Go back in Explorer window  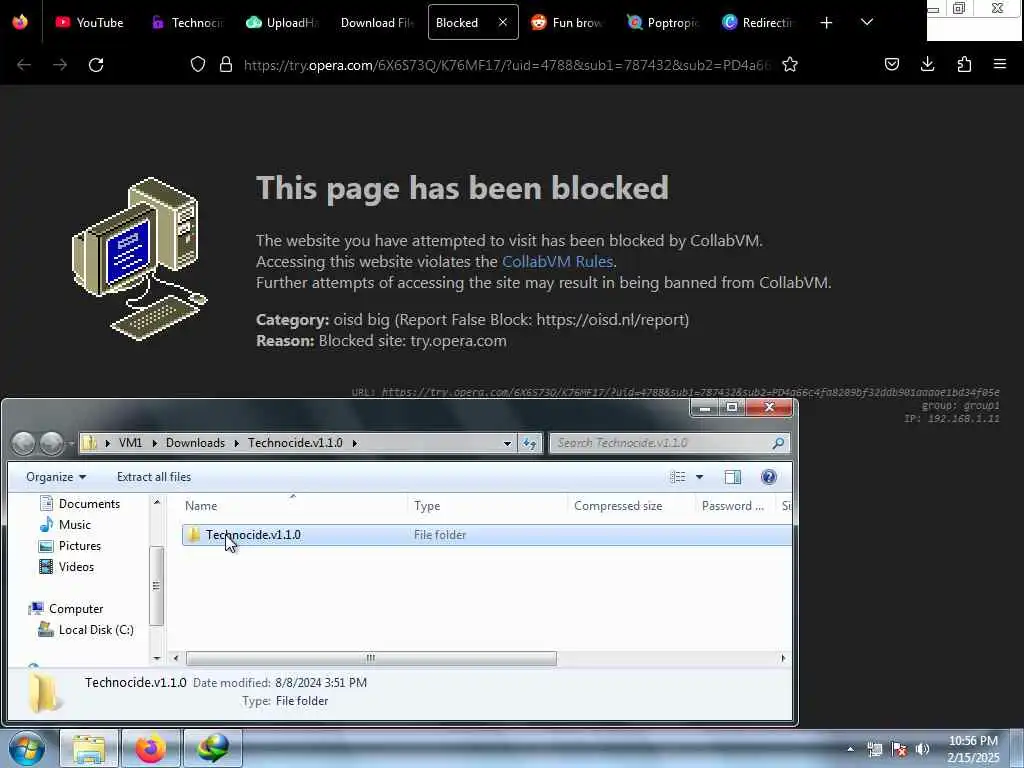[x=24, y=443]
